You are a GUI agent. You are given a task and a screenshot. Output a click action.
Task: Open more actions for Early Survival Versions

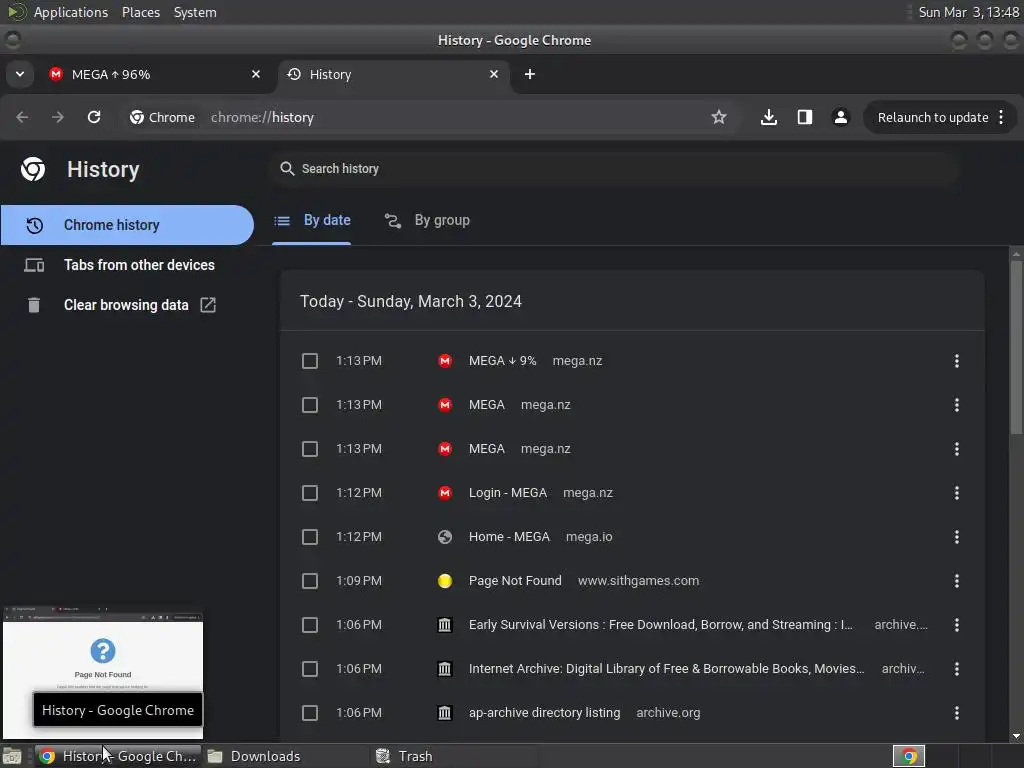(957, 625)
